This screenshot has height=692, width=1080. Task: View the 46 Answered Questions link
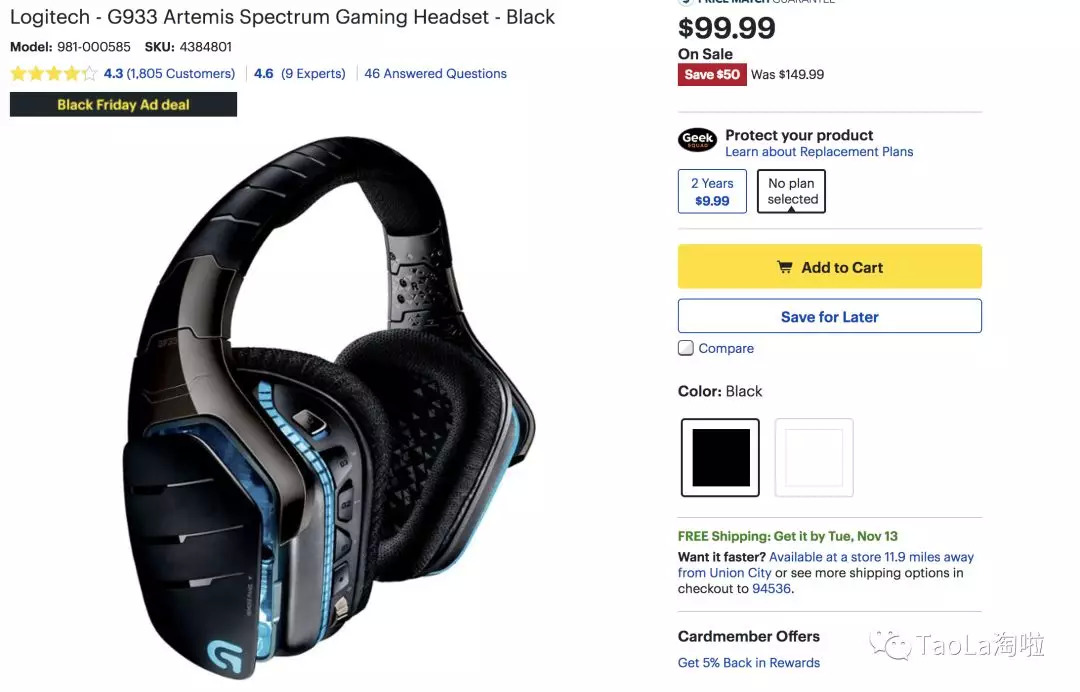(x=435, y=74)
